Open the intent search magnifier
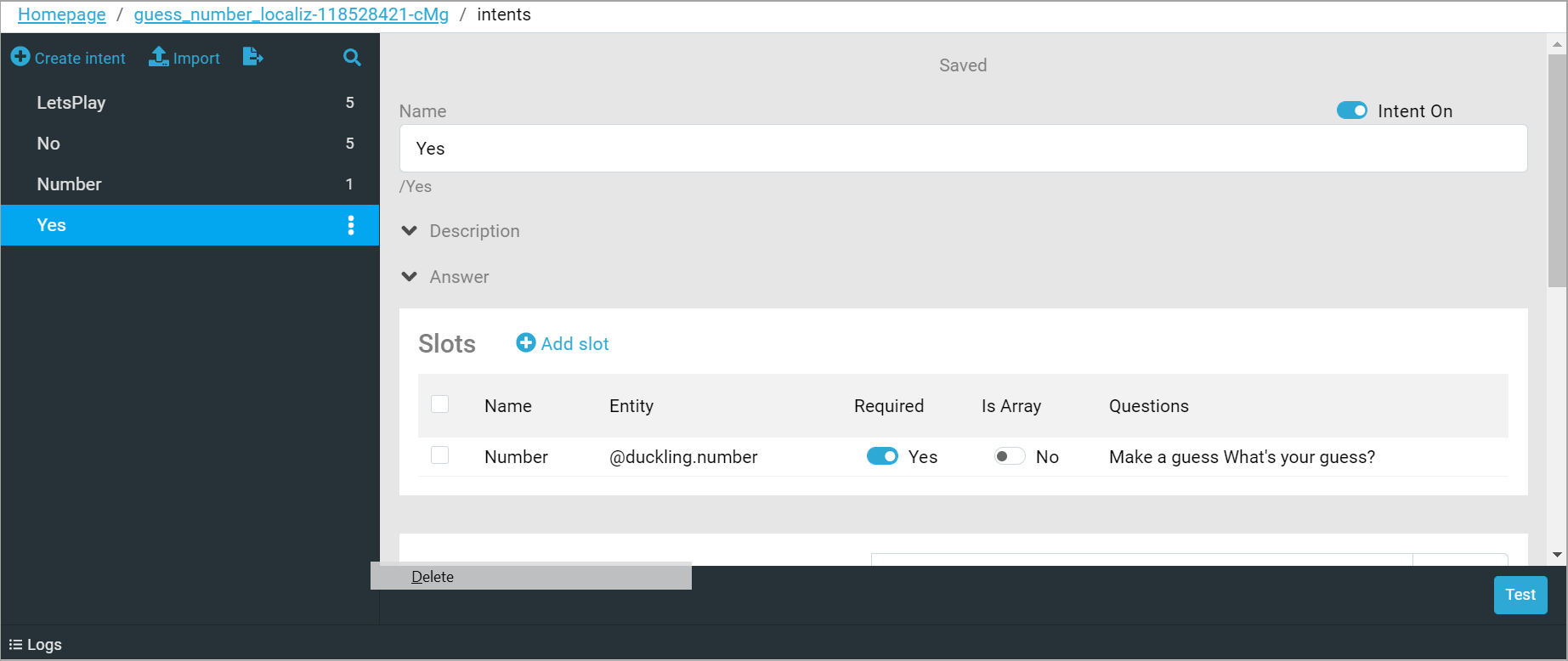Screen dimensions: 1568x661 tap(352, 58)
